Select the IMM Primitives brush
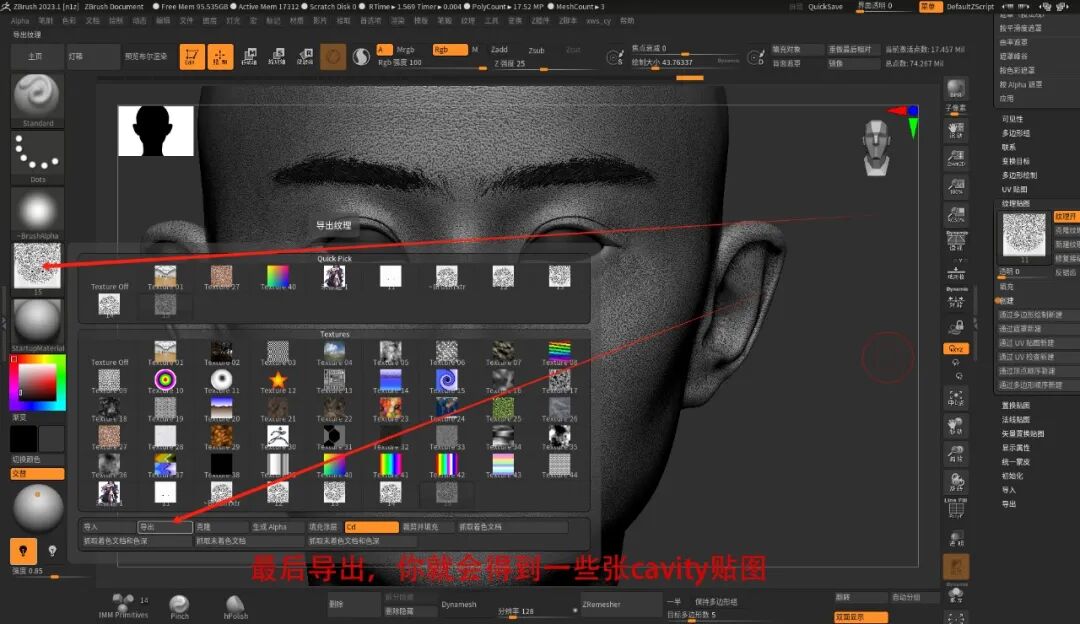This screenshot has height=624, width=1080. pos(125,603)
